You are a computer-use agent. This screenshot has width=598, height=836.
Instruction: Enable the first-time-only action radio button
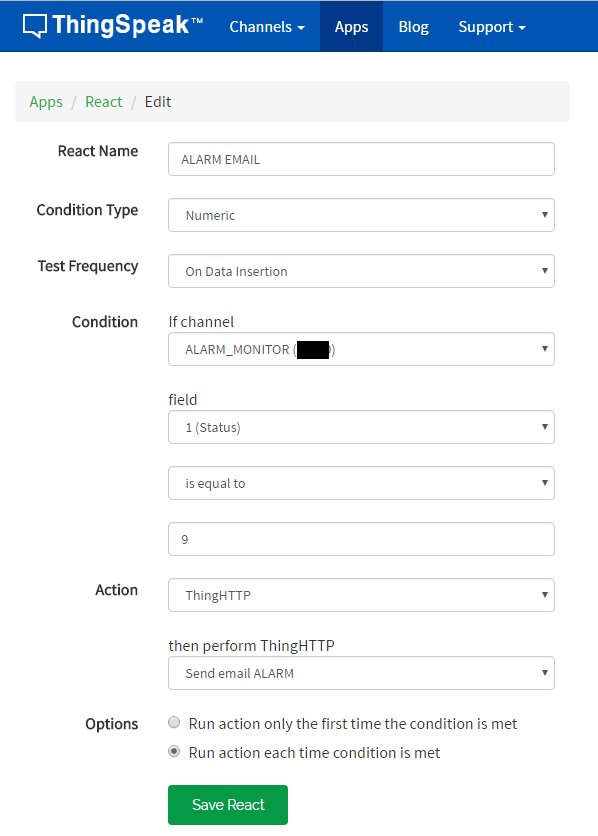point(173,722)
